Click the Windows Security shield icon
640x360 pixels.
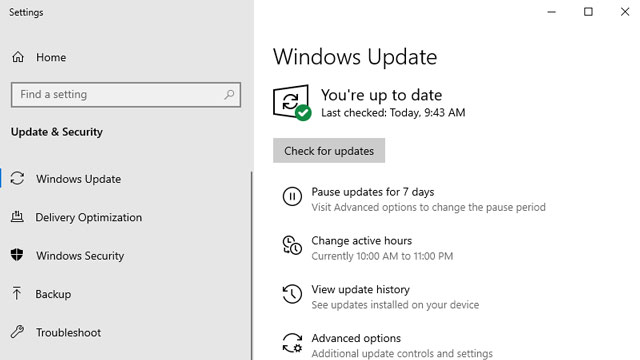(17, 255)
